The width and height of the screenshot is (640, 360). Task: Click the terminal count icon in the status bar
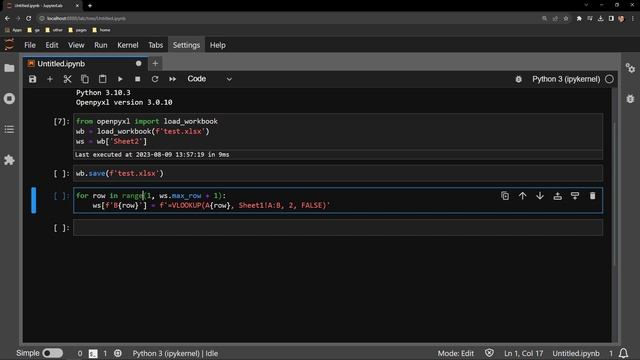click(x=93, y=353)
